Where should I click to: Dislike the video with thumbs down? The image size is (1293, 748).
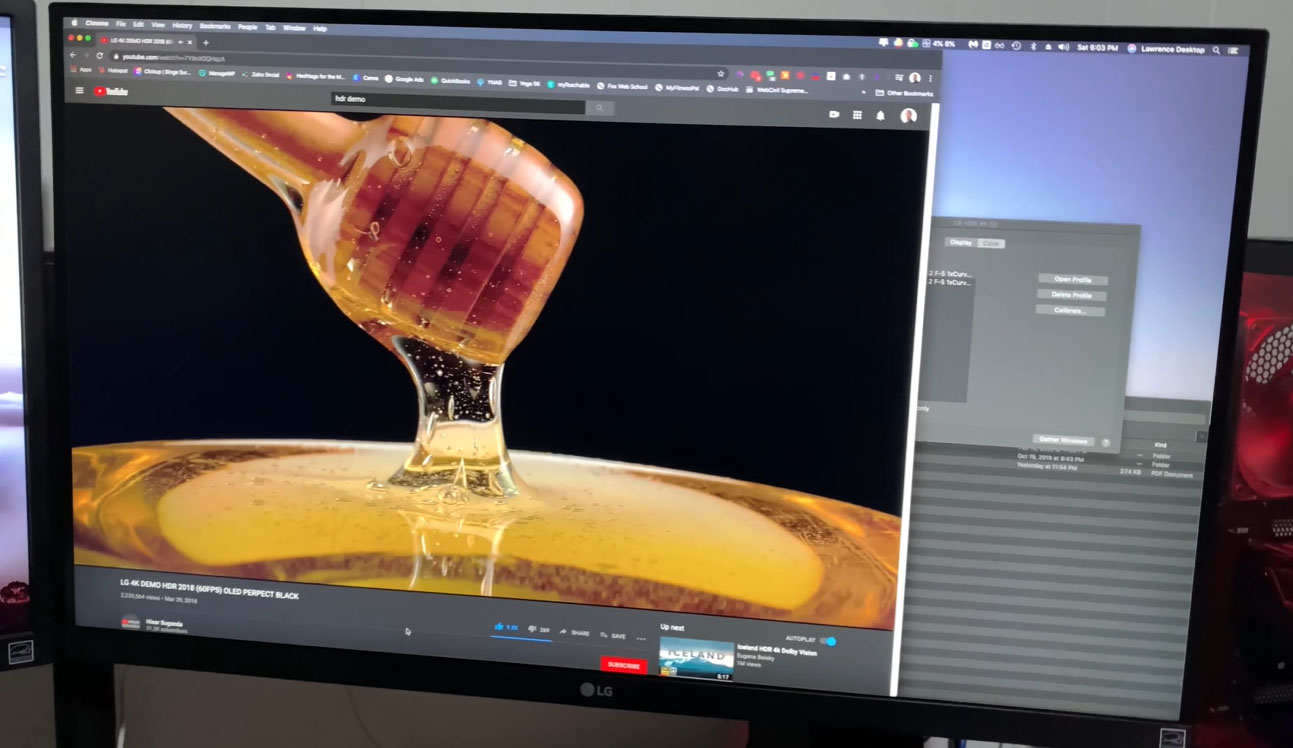click(531, 630)
